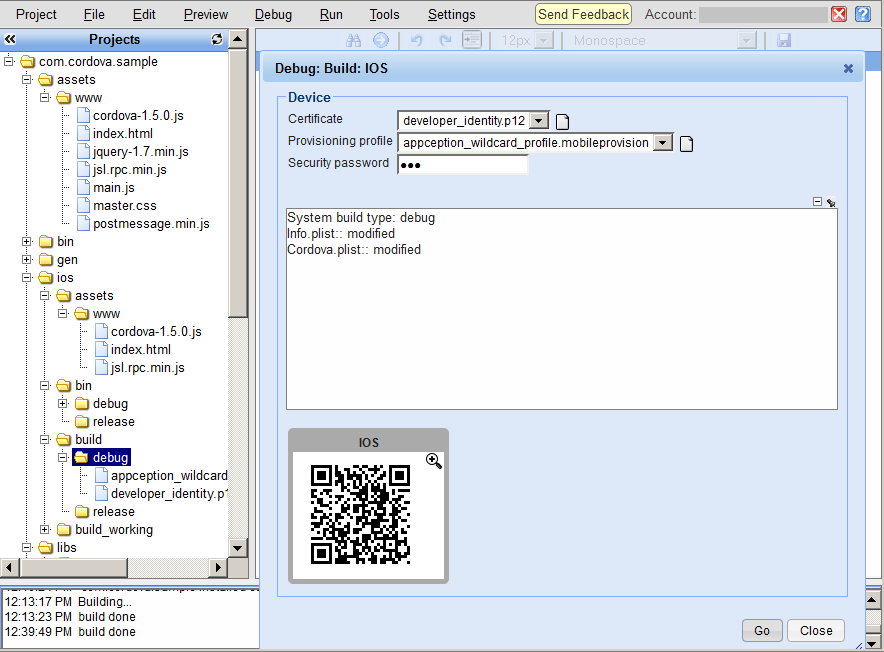
Task: Click the Projects panel vertical scrollbar thumb
Action: [x=238, y=183]
